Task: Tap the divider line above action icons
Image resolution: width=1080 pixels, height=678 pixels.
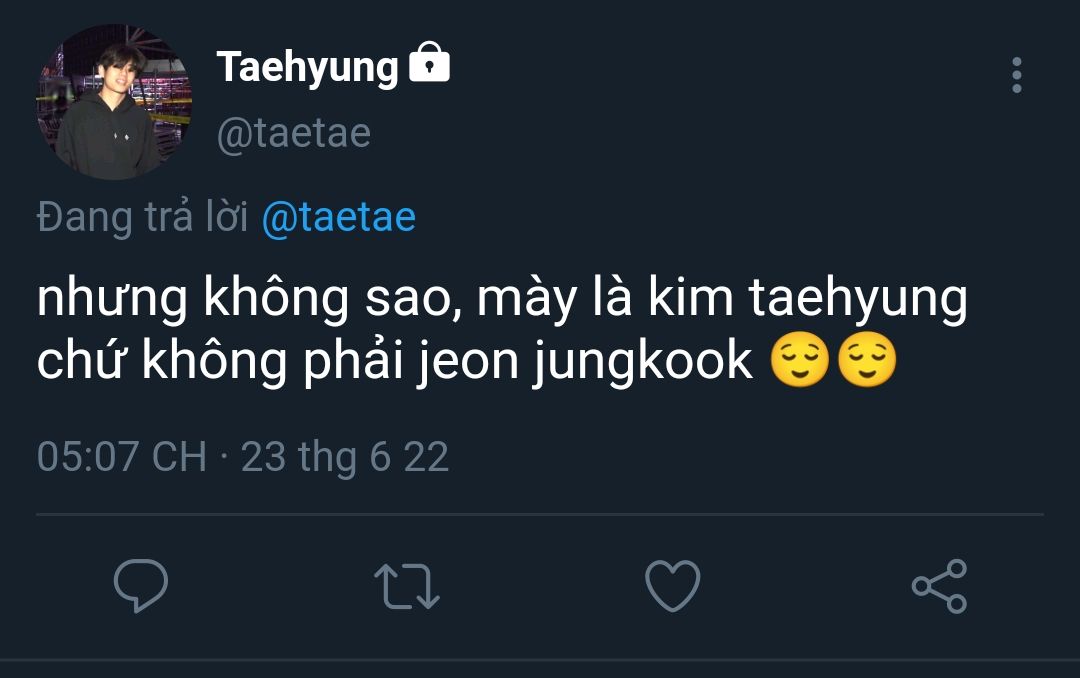Action: [x=540, y=515]
